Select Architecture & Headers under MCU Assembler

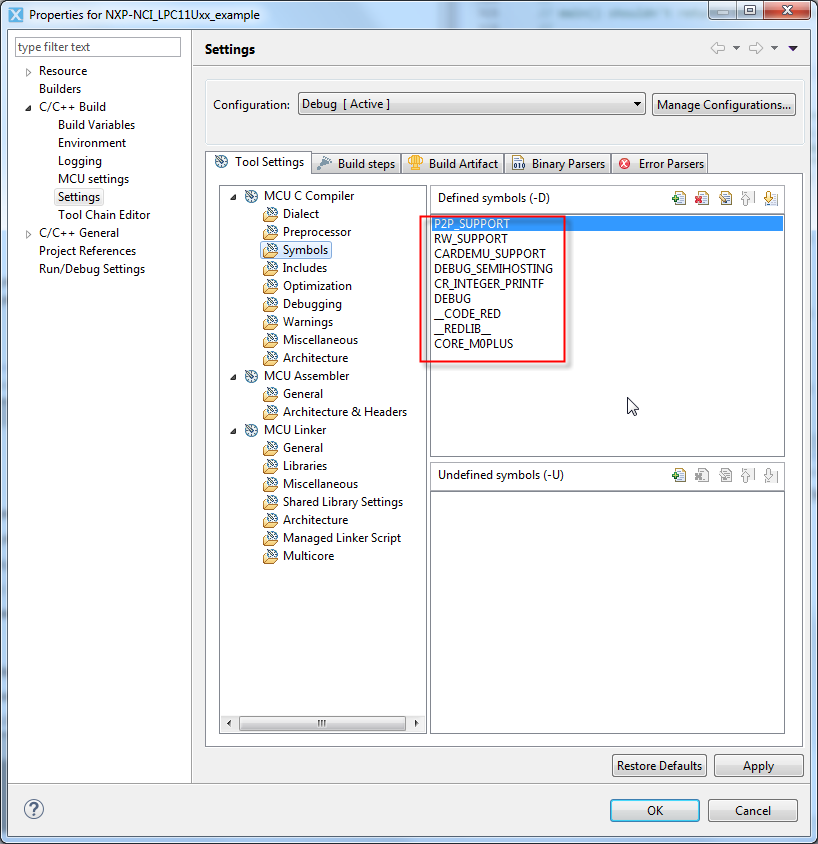(345, 412)
